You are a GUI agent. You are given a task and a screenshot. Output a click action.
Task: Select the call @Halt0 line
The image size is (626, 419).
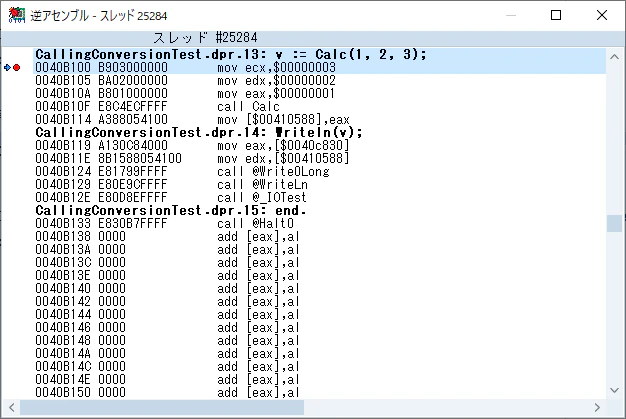319,223
